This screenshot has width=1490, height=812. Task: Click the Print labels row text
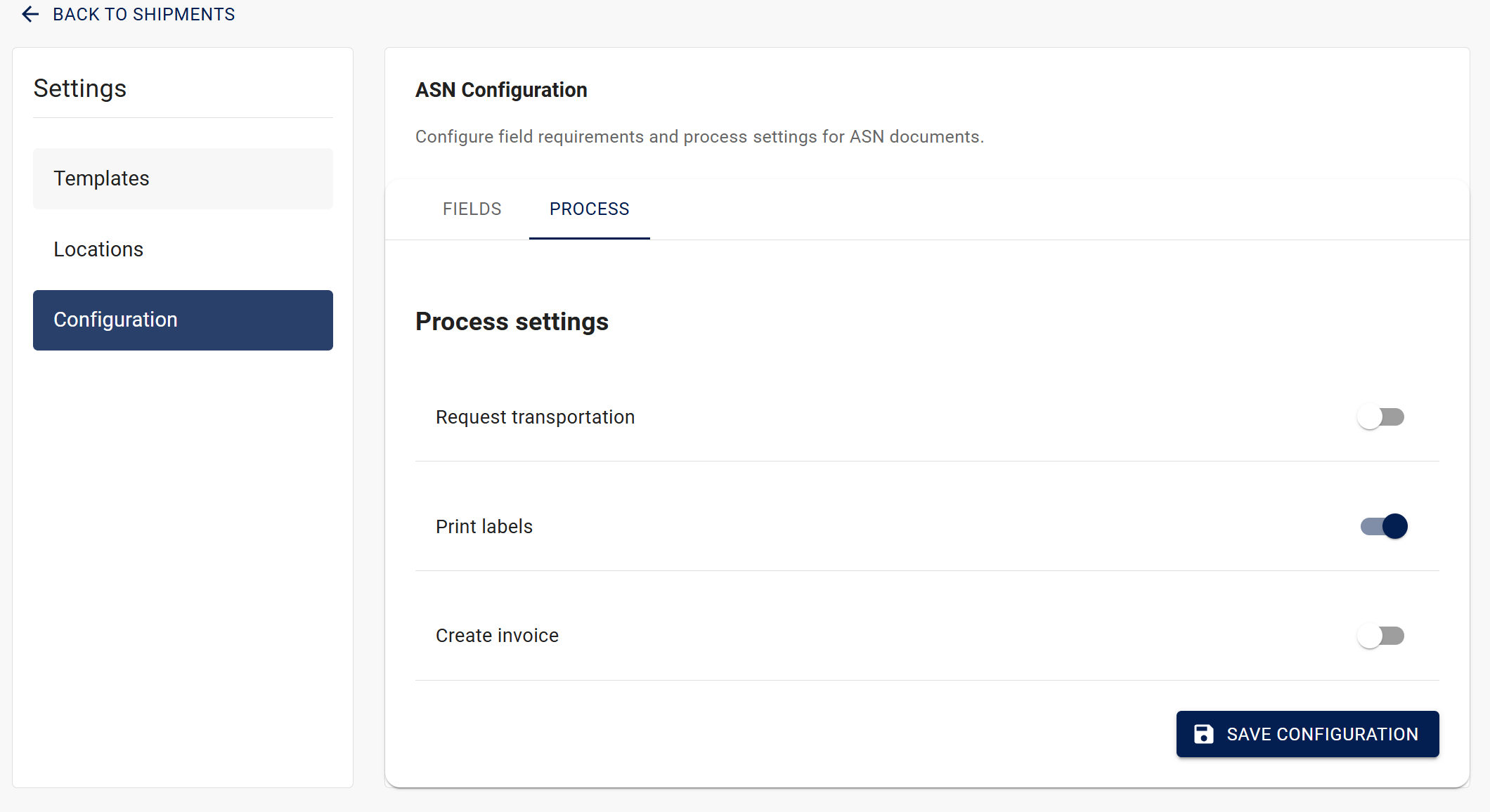click(484, 527)
